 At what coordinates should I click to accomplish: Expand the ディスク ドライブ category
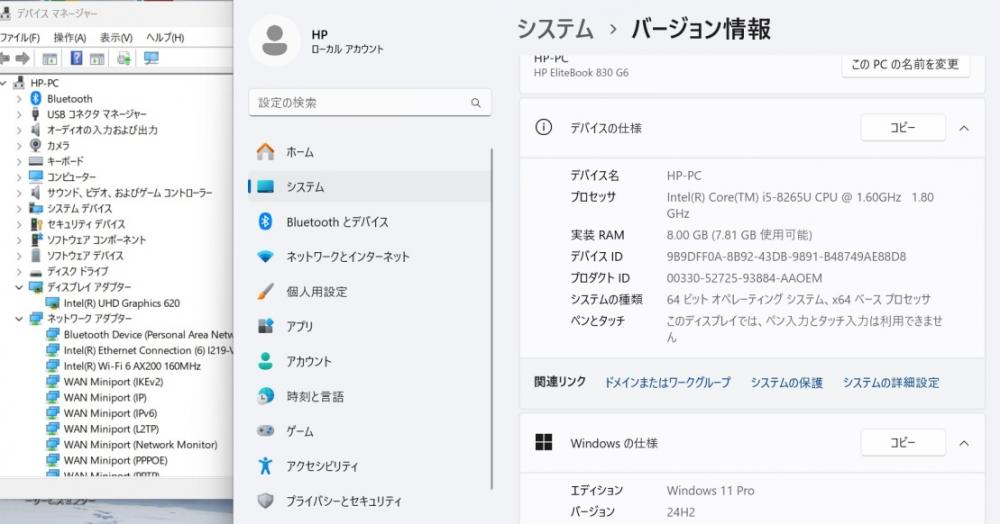point(18,272)
